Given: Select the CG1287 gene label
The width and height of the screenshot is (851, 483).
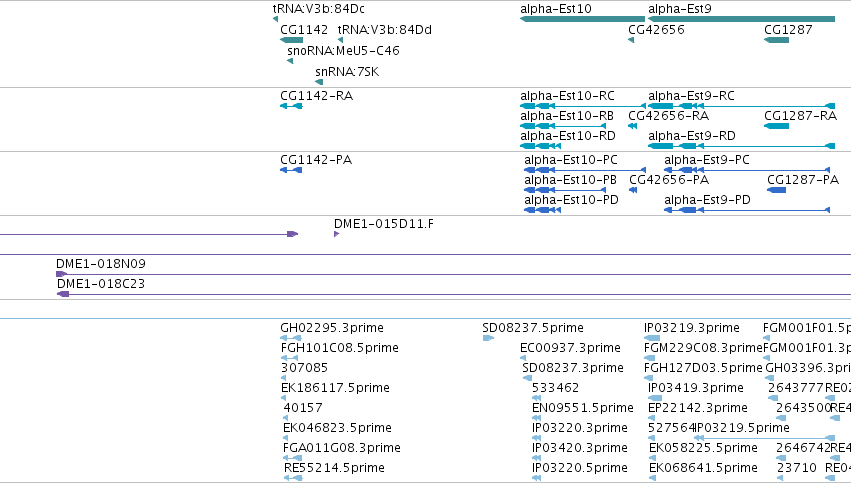Looking at the screenshot, I should click(788, 29).
